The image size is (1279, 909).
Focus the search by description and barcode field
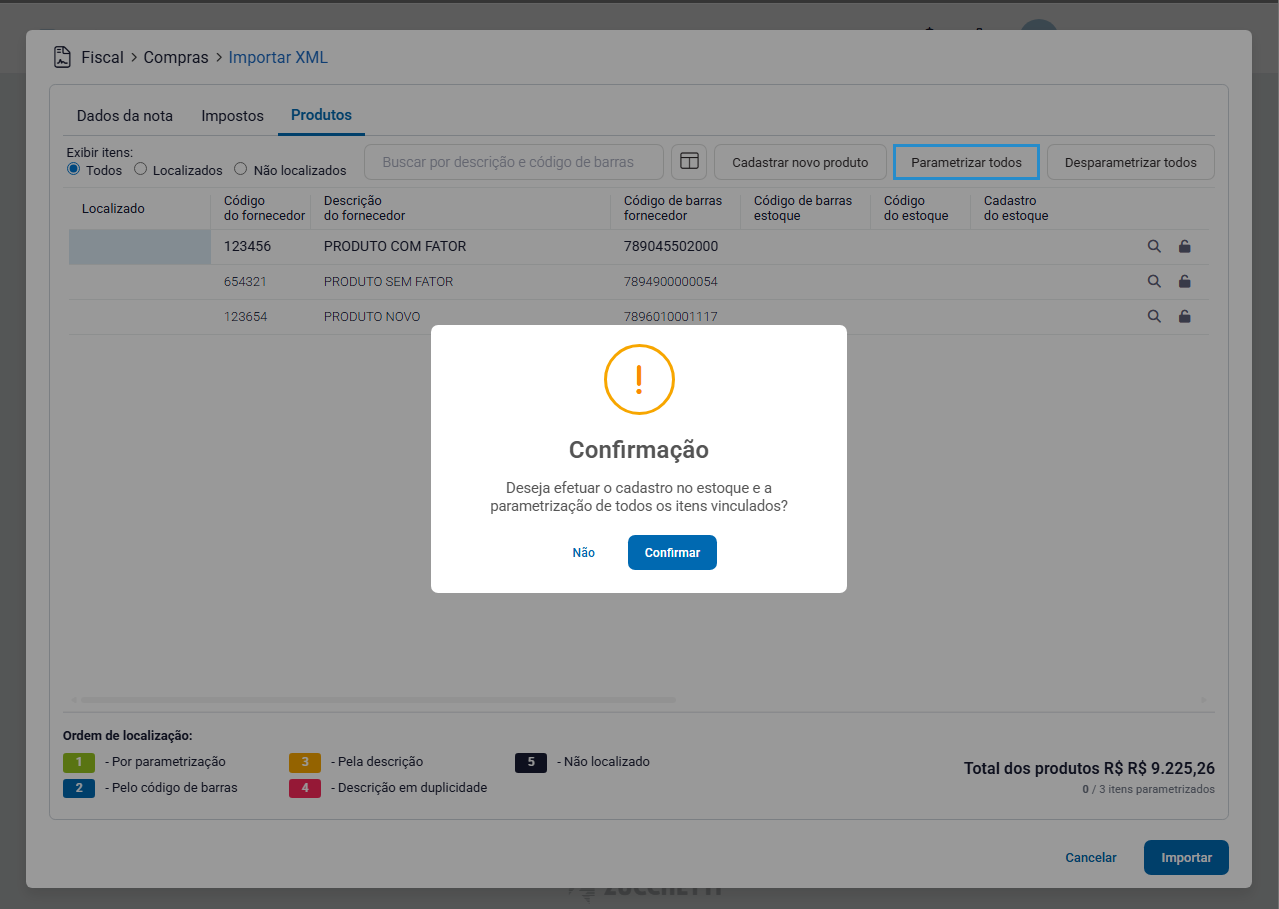click(514, 162)
